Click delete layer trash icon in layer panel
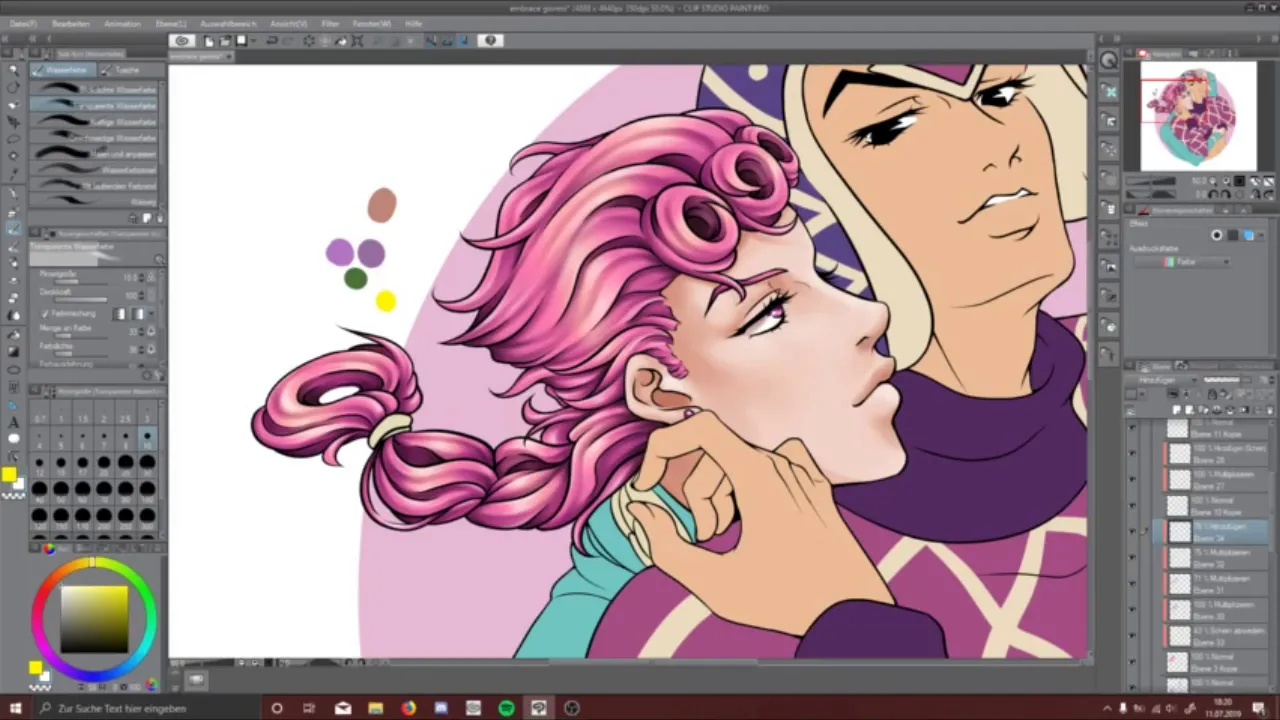The height and width of the screenshot is (720, 1280). [1269, 410]
